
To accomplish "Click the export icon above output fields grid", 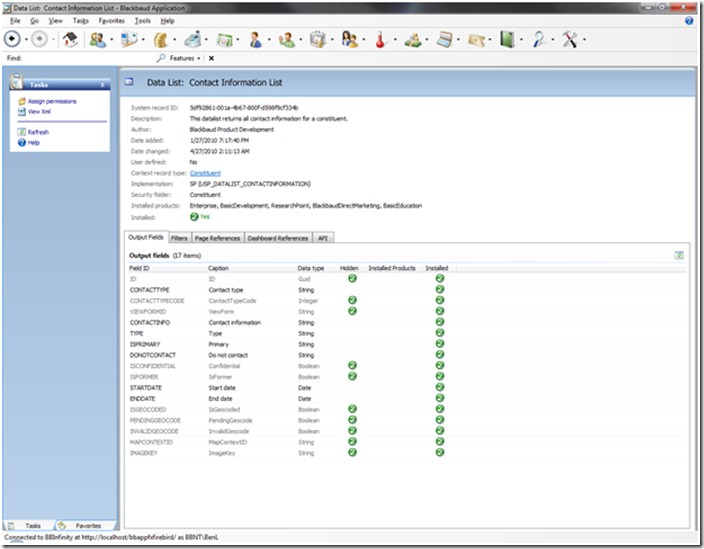I will click(x=679, y=255).
